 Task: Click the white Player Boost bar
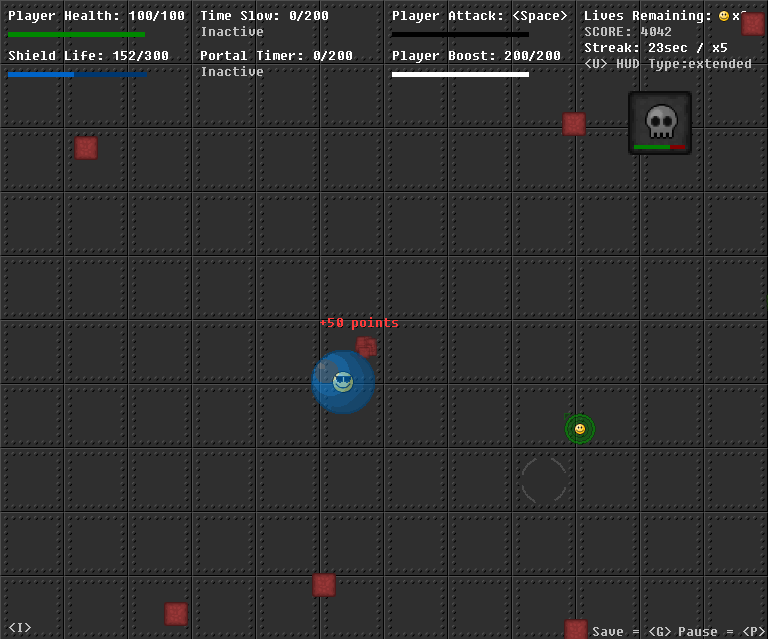(460, 74)
